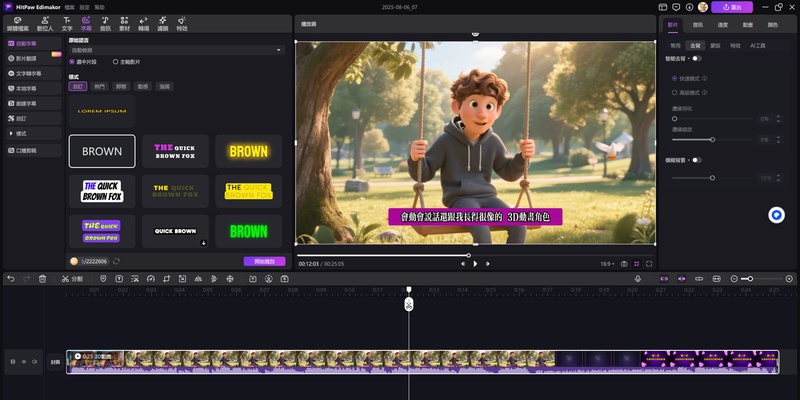Select 影片翻譯 video translation in sidebar

tap(34, 59)
